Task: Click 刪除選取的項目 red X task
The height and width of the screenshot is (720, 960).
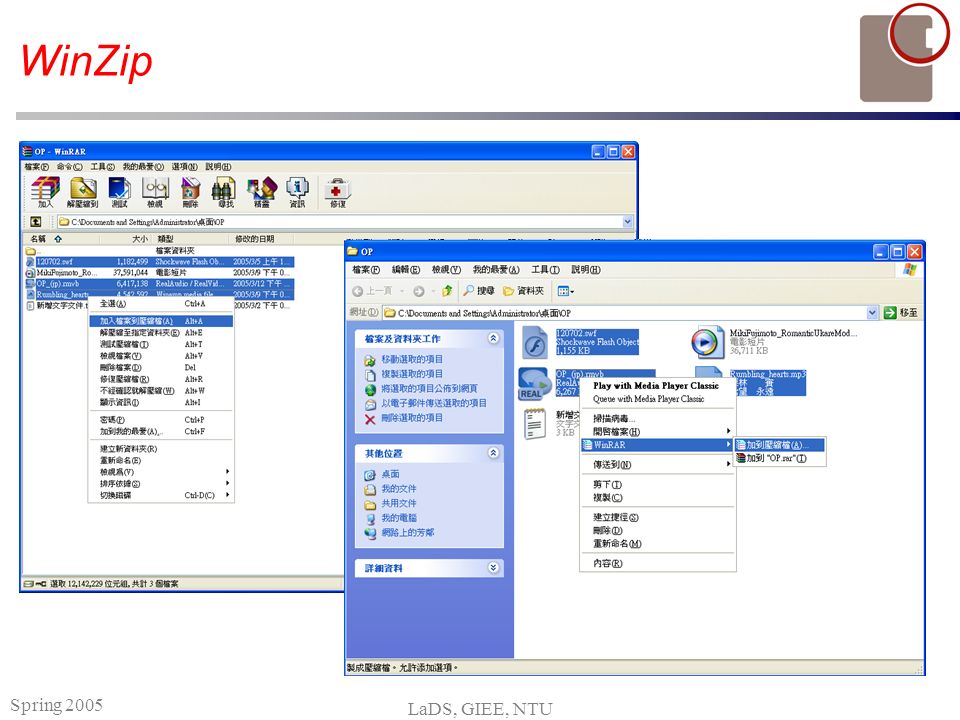Action: point(403,418)
